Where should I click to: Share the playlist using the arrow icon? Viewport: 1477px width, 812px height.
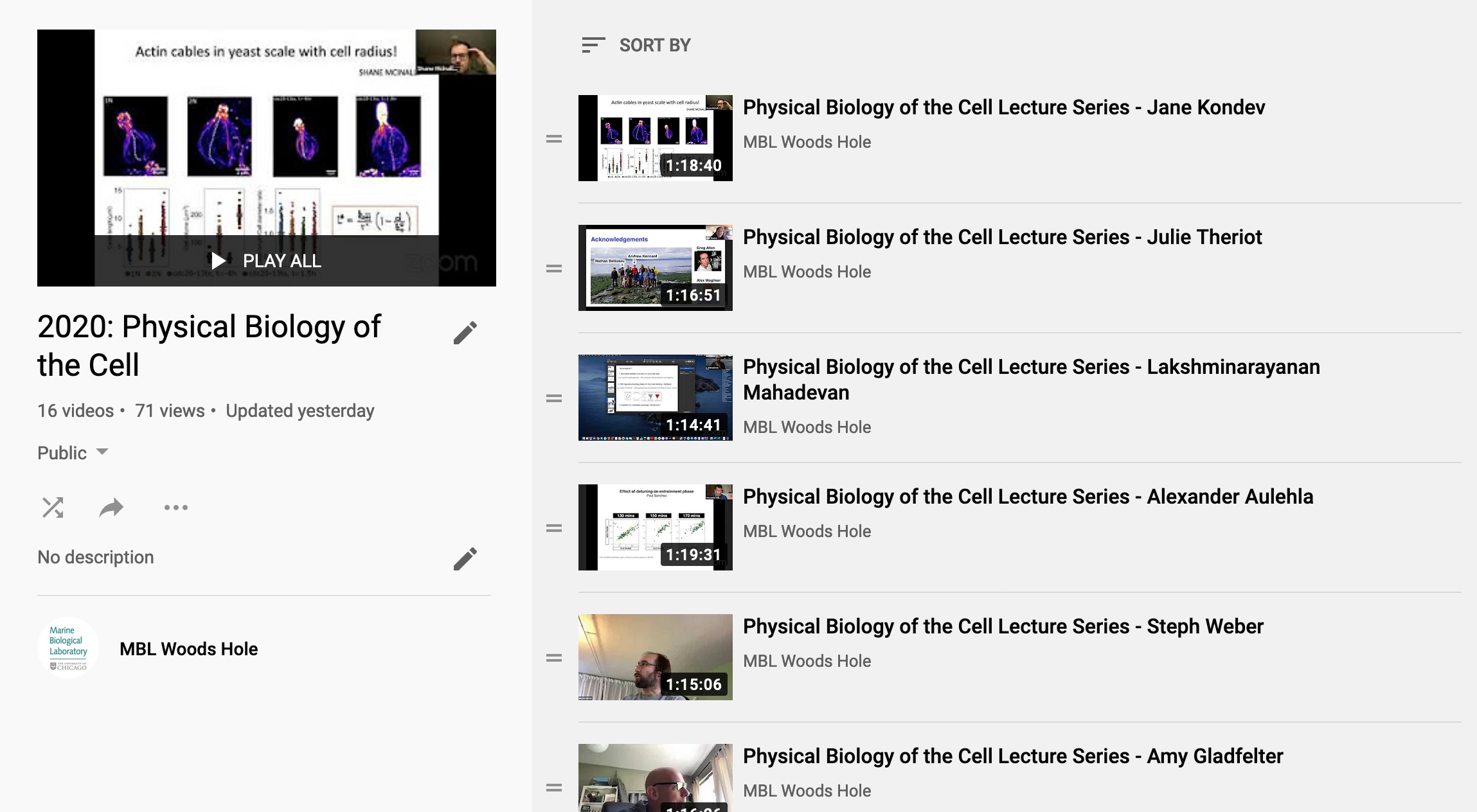pyautogui.click(x=111, y=507)
